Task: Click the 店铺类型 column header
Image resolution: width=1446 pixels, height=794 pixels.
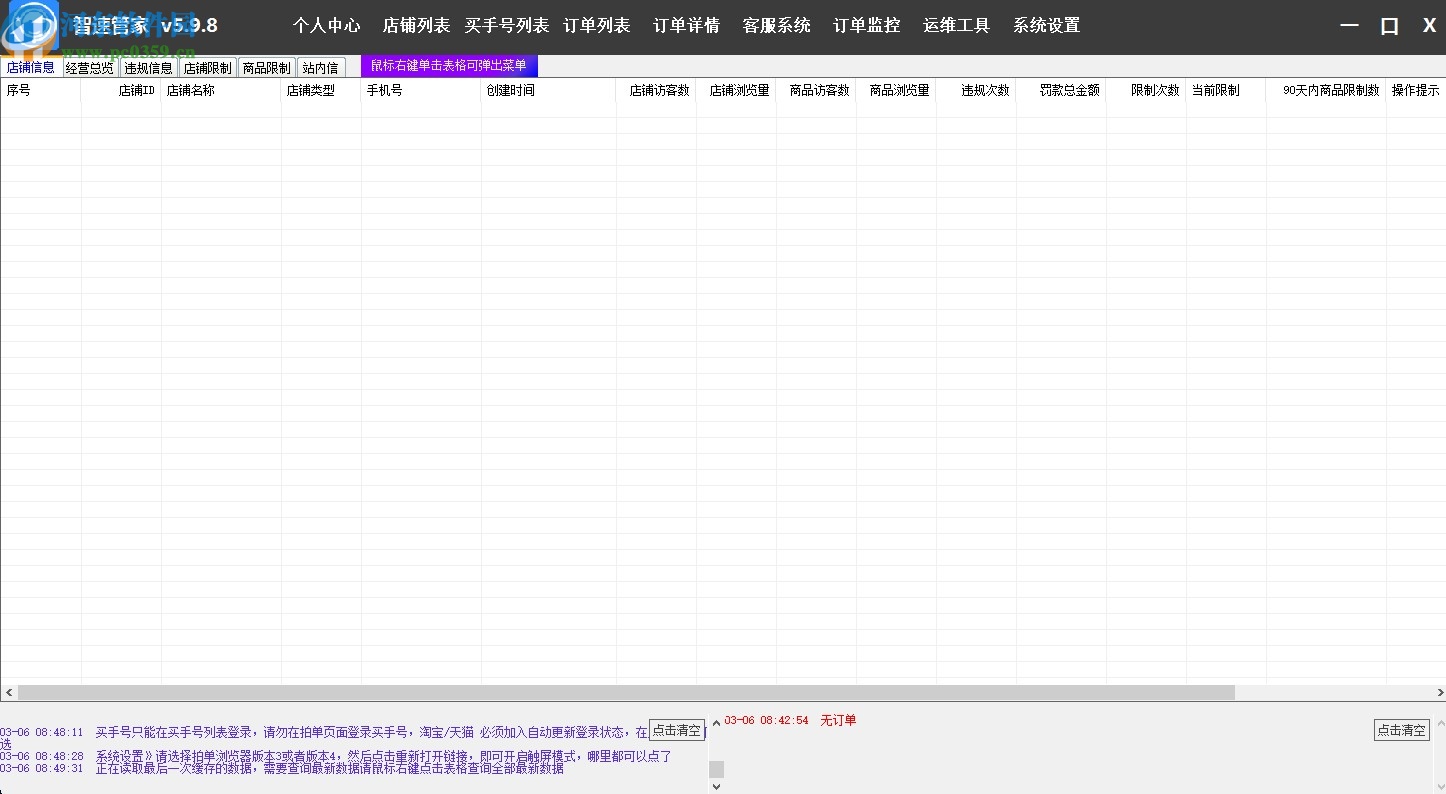Action: click(321, 91)
